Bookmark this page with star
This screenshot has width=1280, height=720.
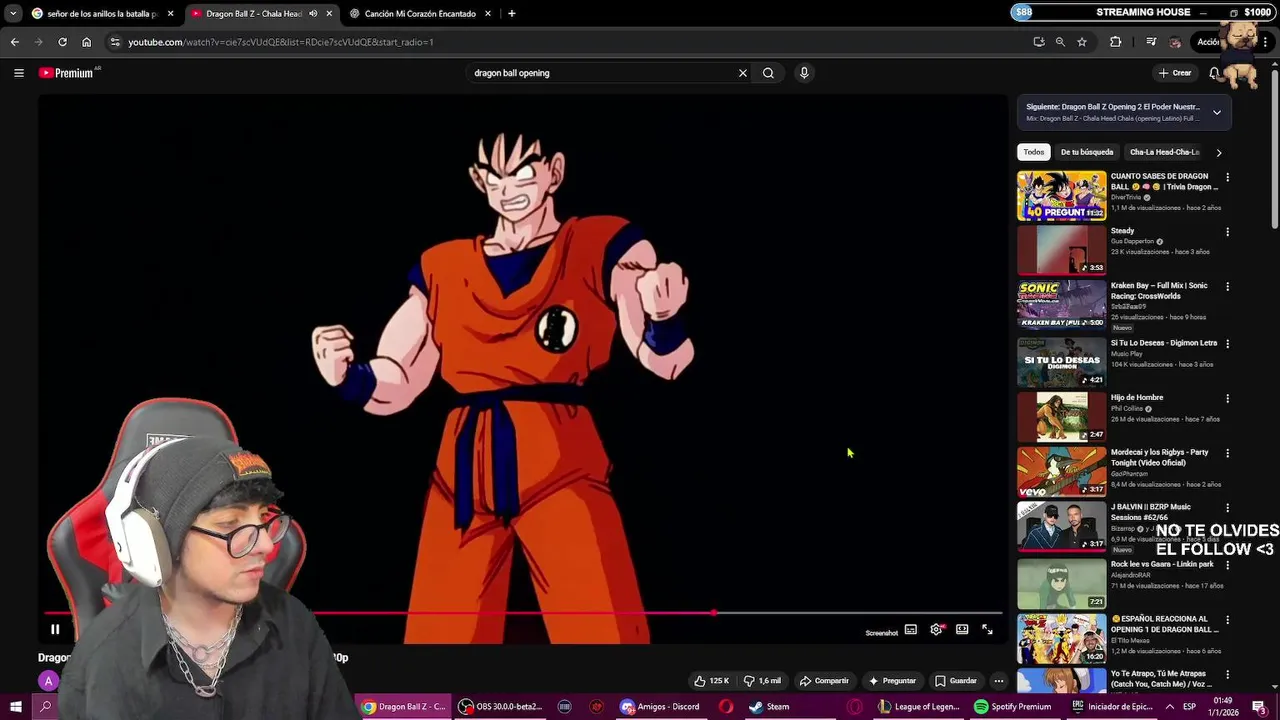(1082, 42)
